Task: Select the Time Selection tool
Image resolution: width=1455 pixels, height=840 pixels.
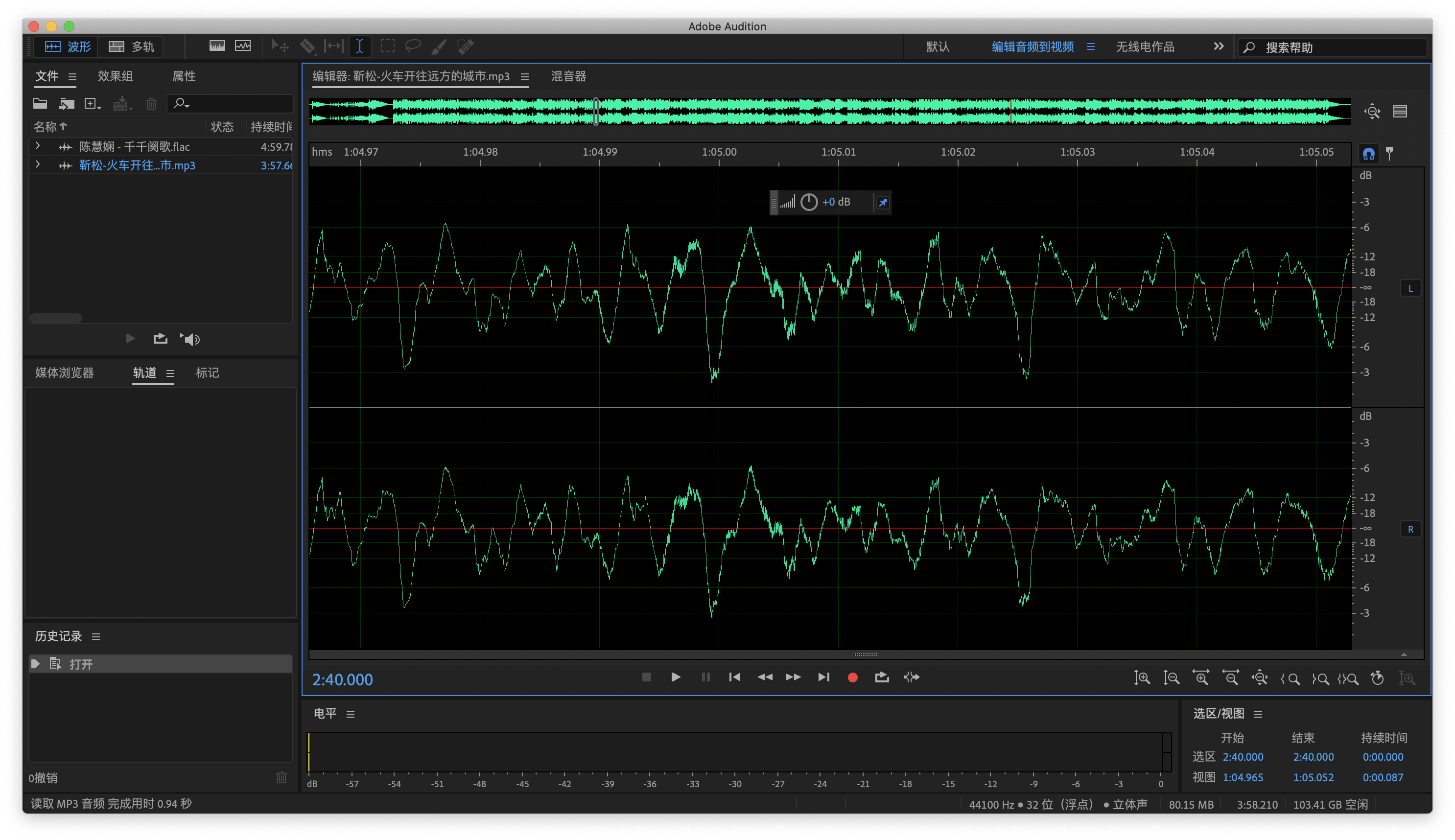Action: point(359,46)
